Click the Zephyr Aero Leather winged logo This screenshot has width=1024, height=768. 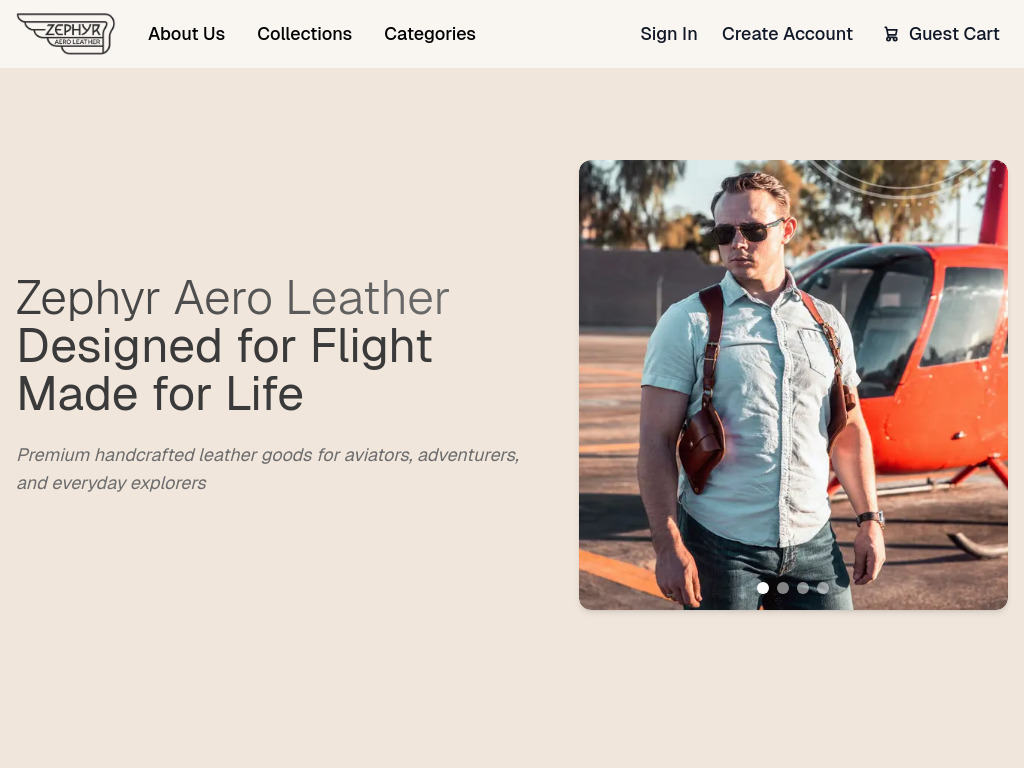click(x=66, y=34)
